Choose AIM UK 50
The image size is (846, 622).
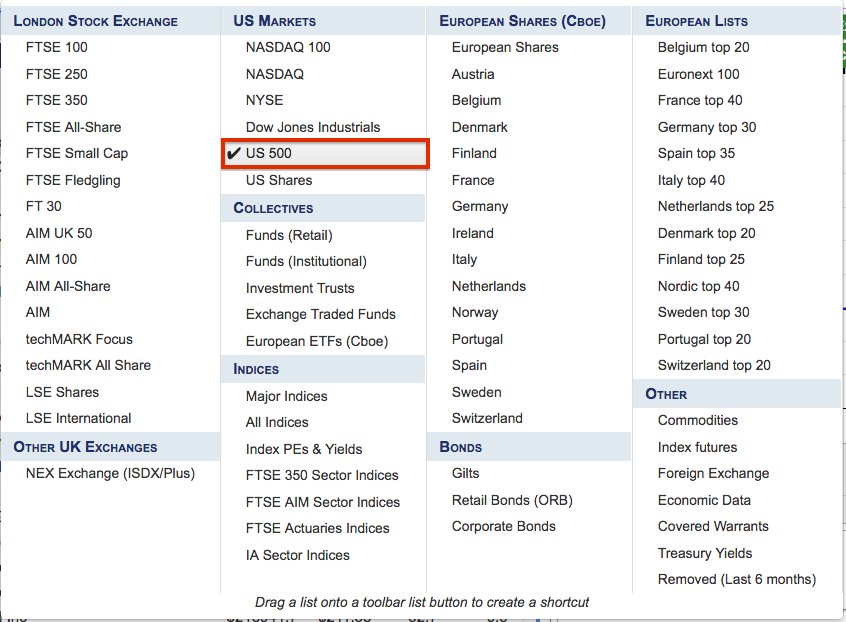pyautogui.click(x=59, y=233)
